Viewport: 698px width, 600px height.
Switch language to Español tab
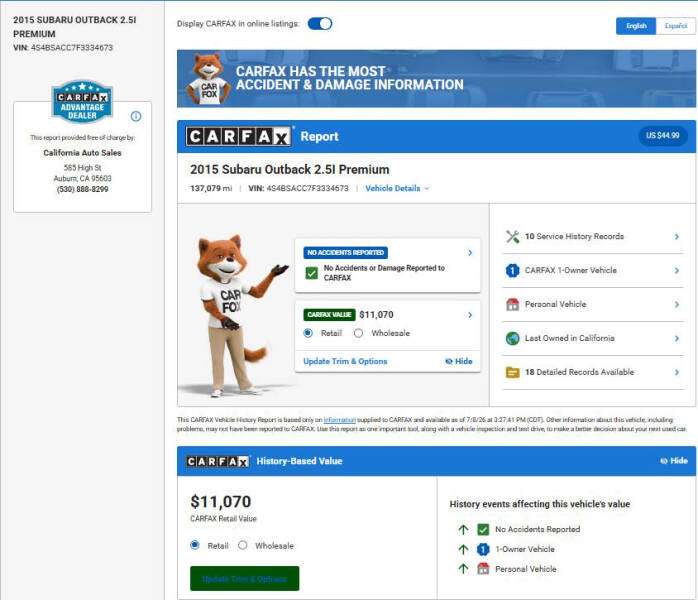[x=676, y=26]
